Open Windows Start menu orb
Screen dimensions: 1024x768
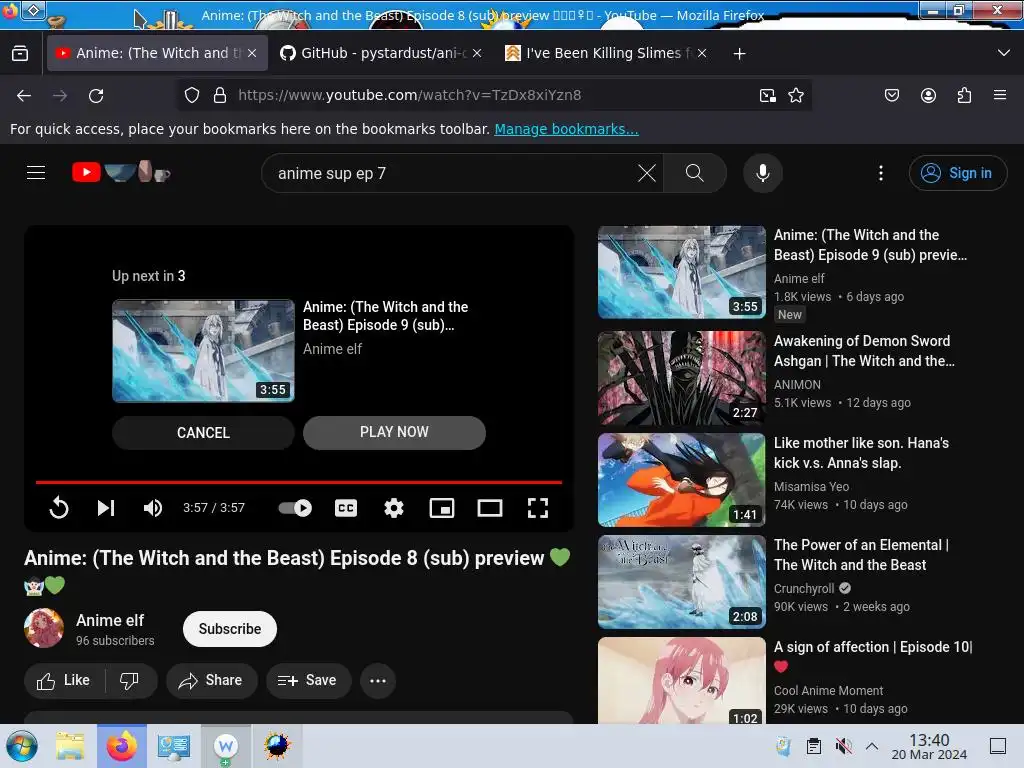pyautogui.click(x=22, y=746)
